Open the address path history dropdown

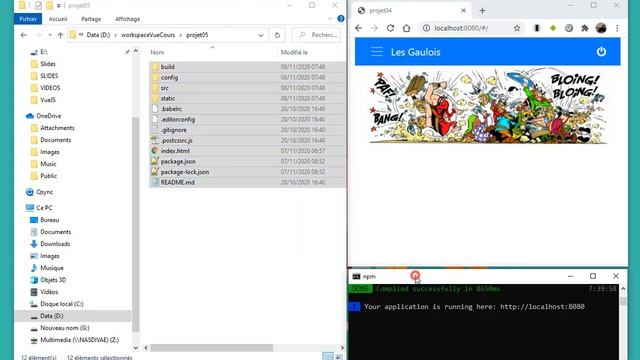[x=261, y=35]
